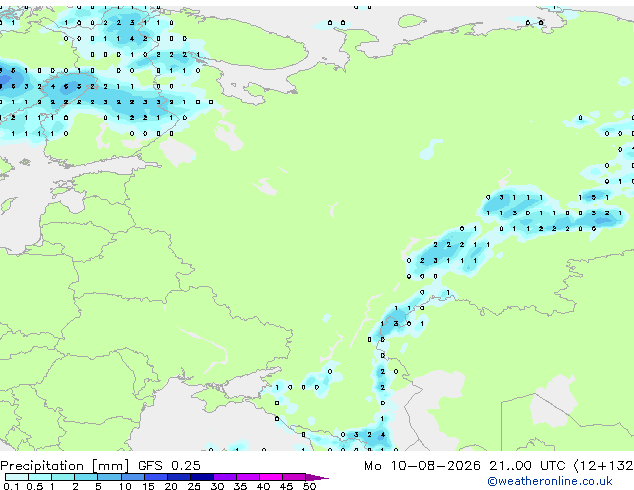Click the 'GFS 0.25' model label

click(169, 465)
